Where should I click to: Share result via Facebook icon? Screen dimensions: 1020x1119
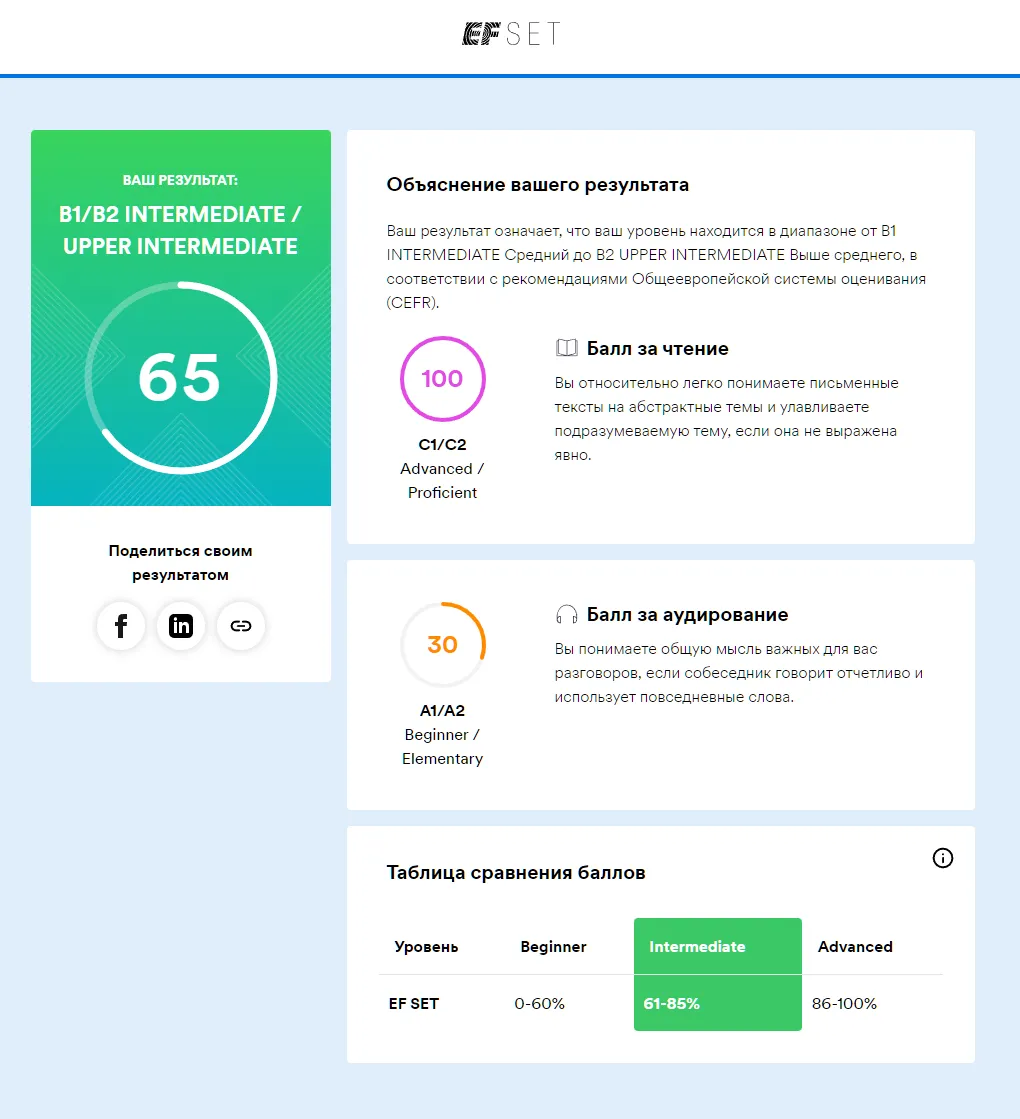pos(121,626)
